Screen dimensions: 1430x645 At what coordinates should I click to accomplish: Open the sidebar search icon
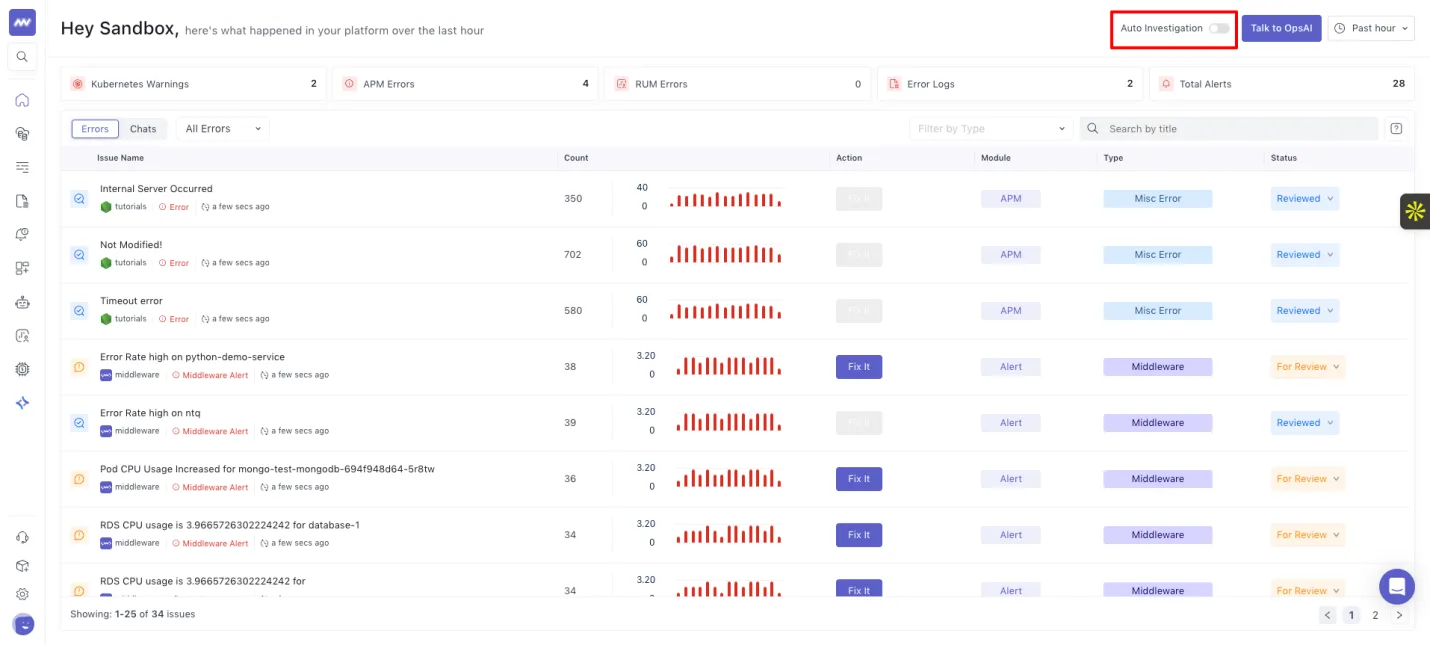coord(22,57)
